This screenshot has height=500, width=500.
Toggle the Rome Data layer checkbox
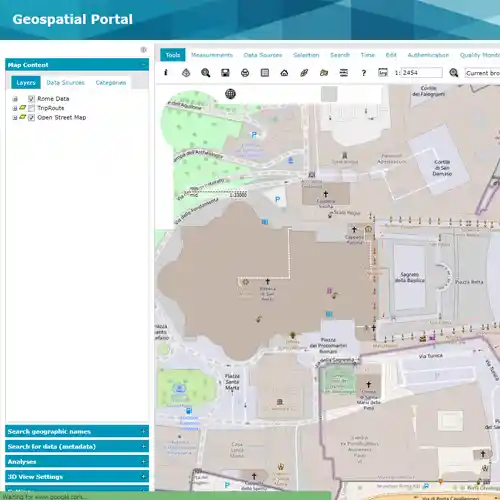tap(31, 99)
